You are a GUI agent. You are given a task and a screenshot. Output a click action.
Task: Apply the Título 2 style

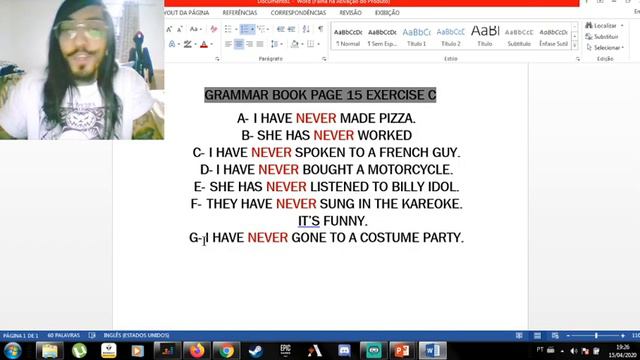[x=451, y=36]
